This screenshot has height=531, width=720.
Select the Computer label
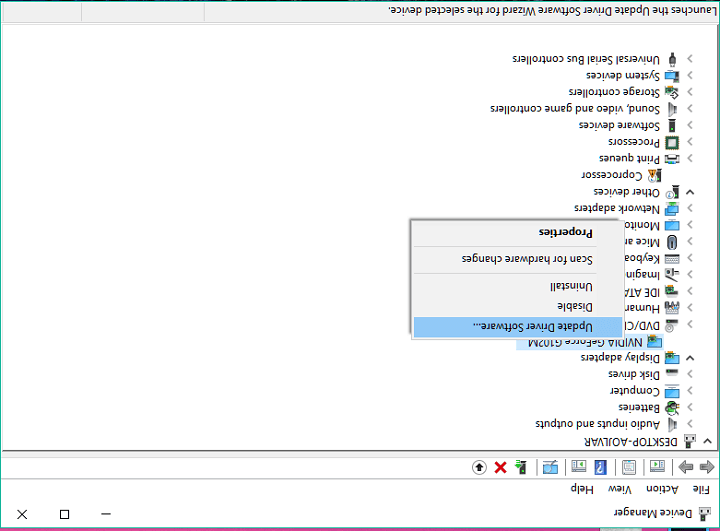(635, 391)
